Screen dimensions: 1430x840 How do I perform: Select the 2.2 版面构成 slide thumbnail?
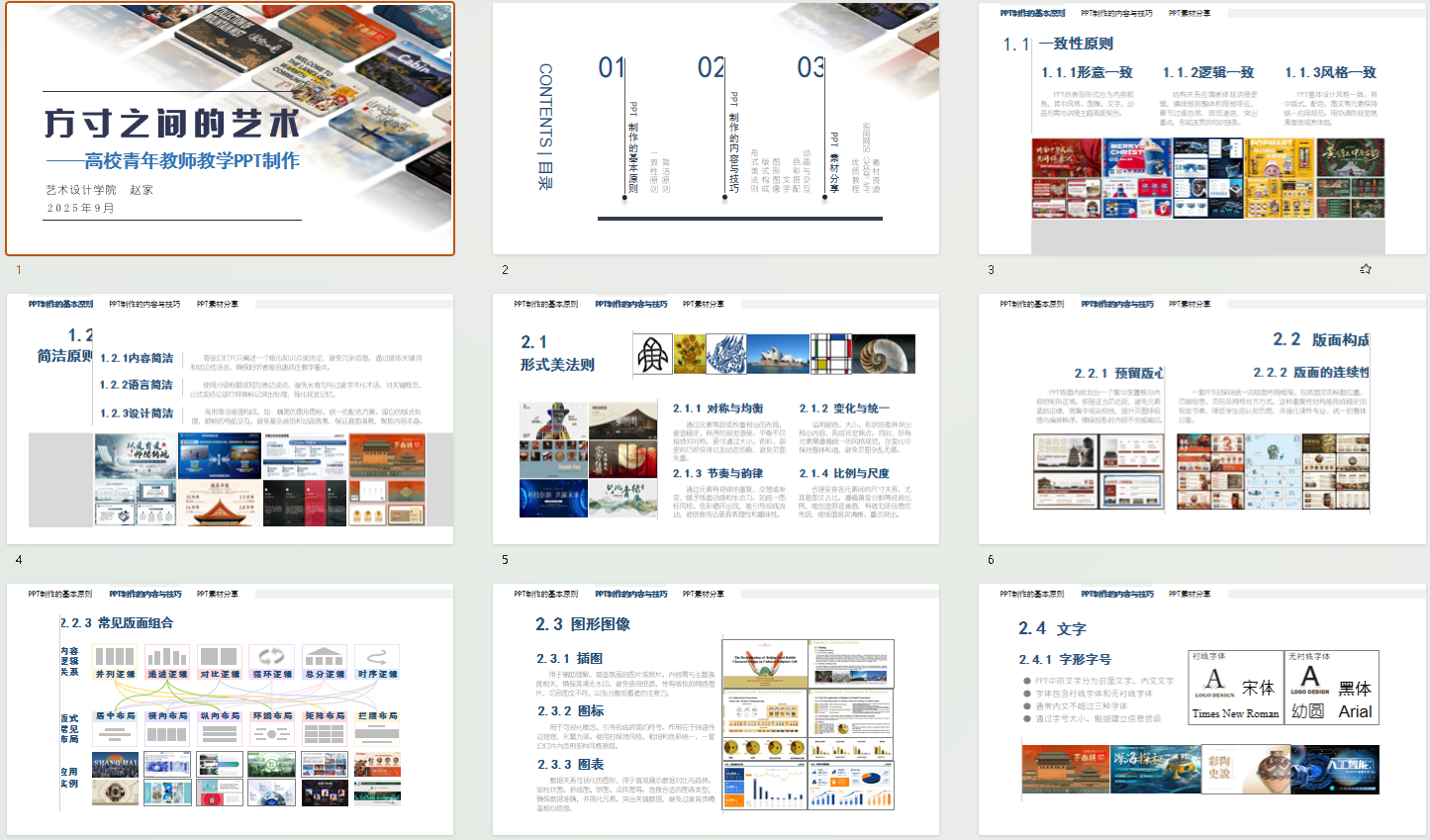[1201, 419]
